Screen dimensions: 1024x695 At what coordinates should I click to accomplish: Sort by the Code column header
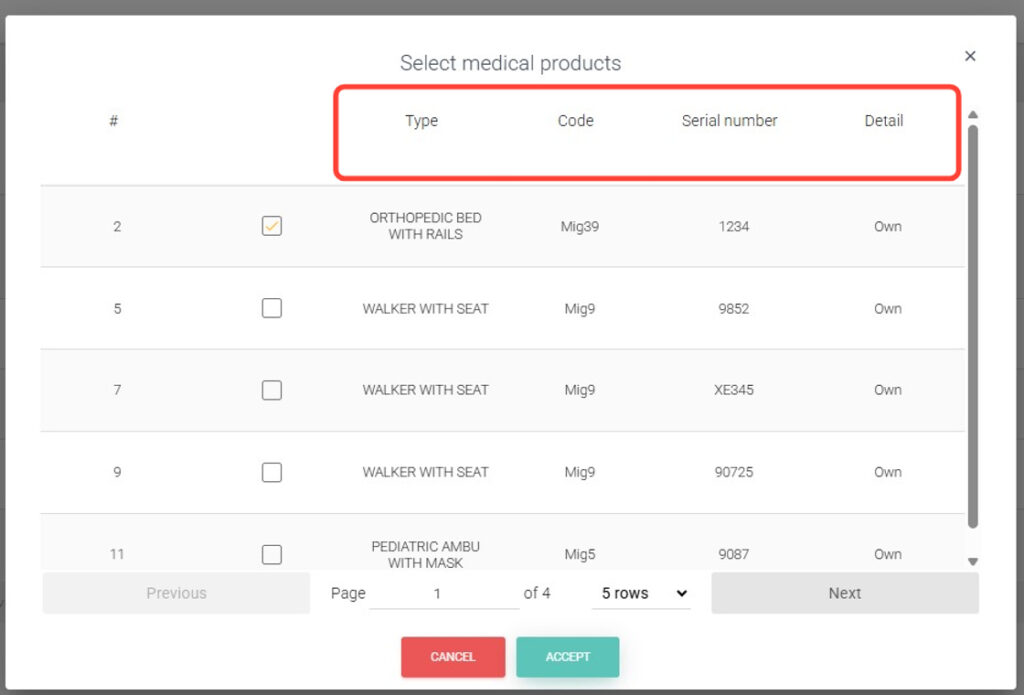coord(575,121)
